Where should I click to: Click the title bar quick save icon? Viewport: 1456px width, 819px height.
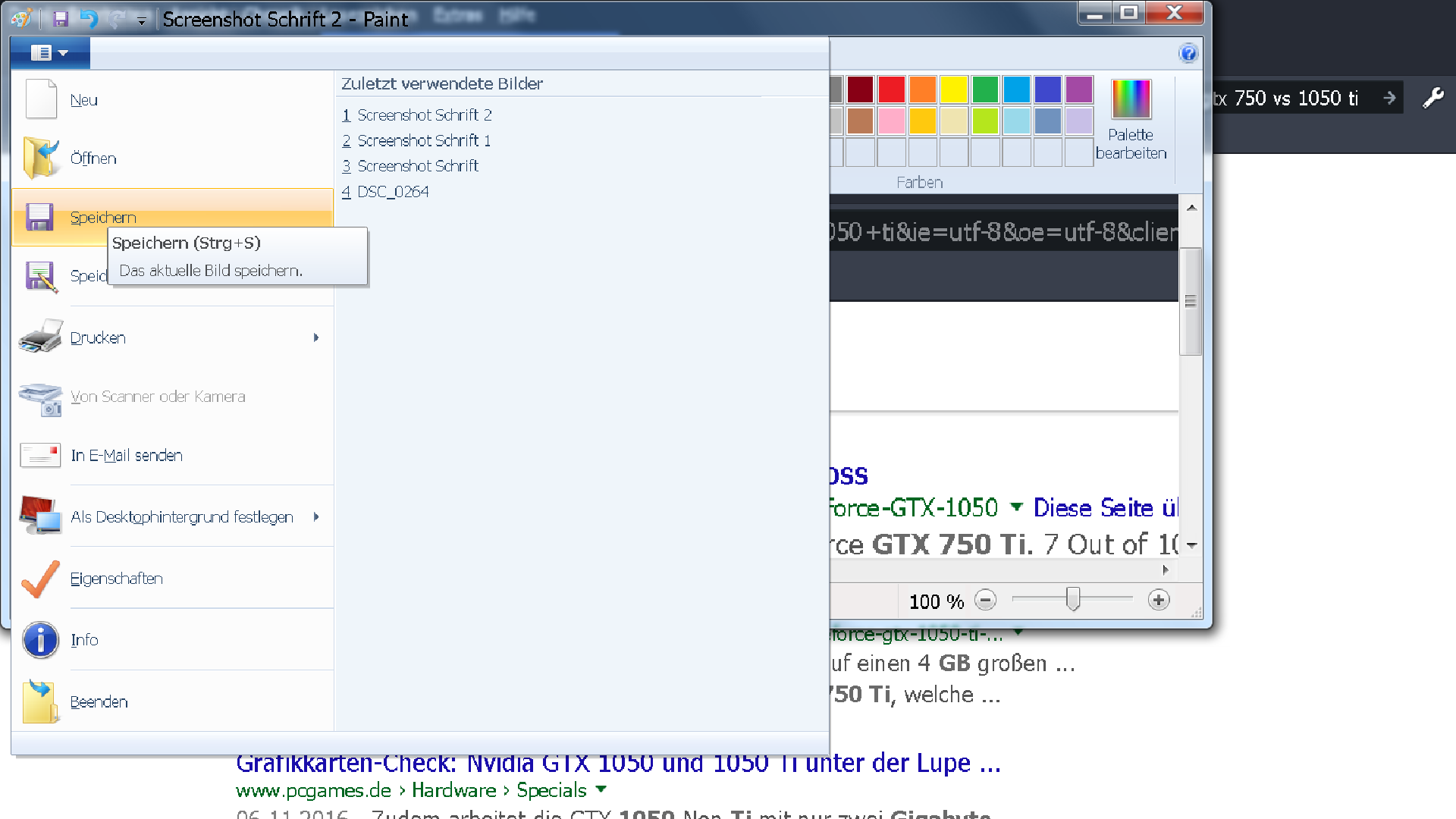[x=61, y=19]
